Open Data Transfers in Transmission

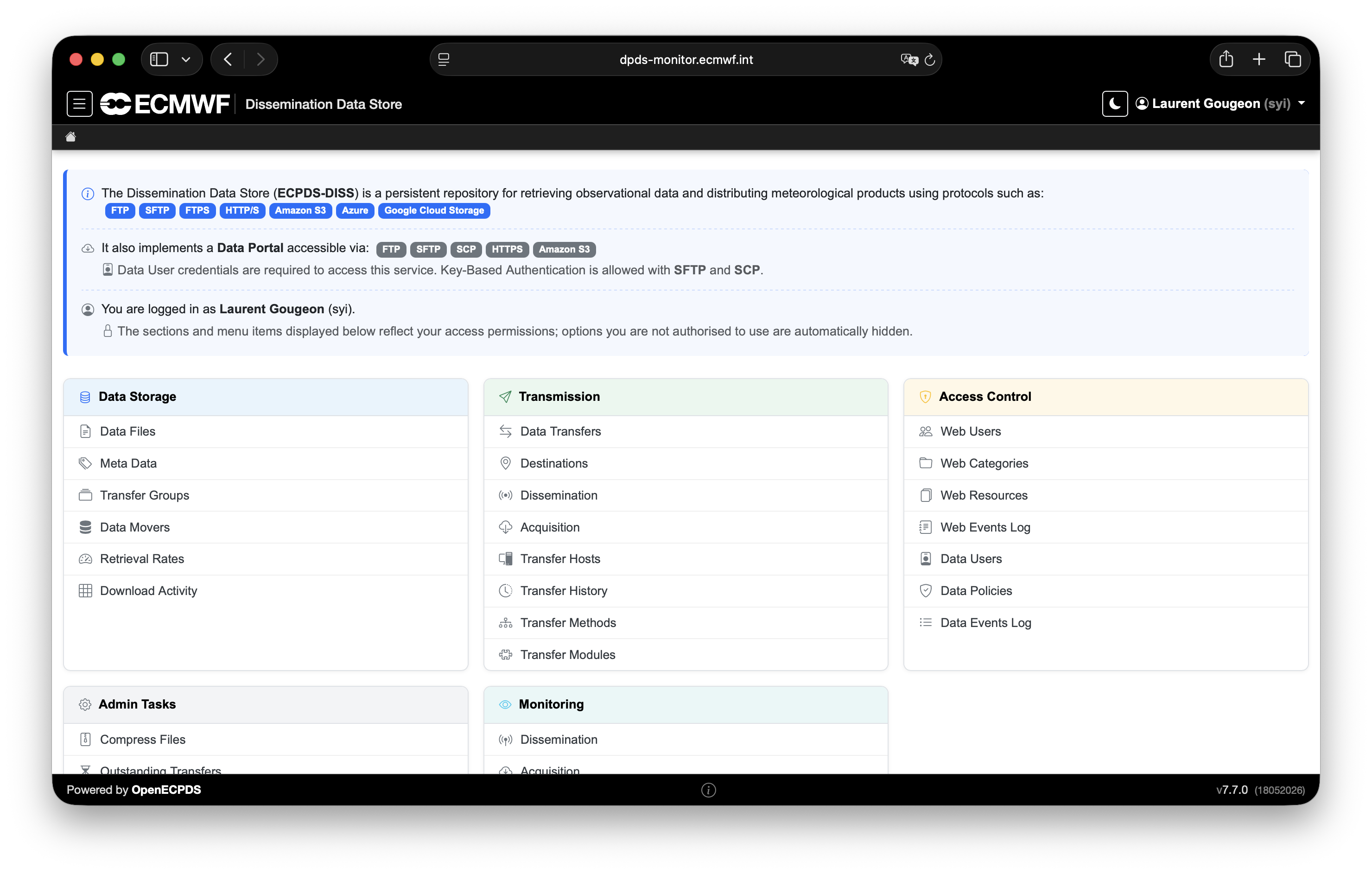[686, 431]
